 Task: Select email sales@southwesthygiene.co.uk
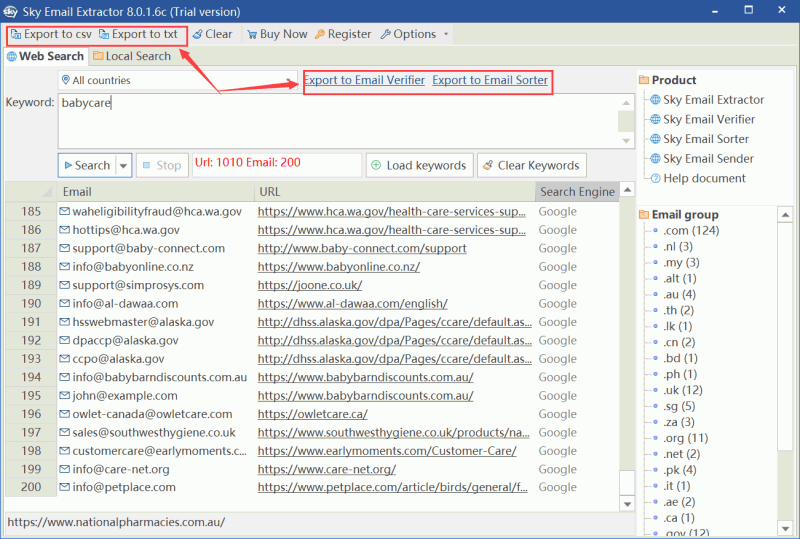[x=154, y=432]
